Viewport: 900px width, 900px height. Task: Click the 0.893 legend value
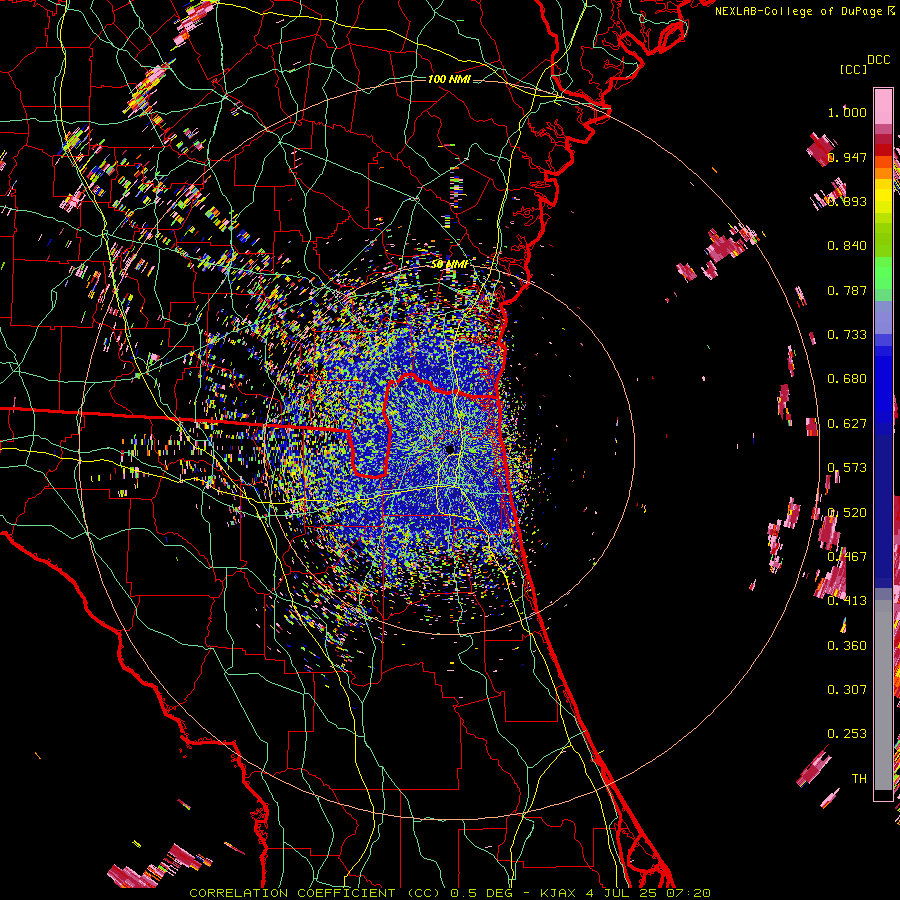pos(847,201)
